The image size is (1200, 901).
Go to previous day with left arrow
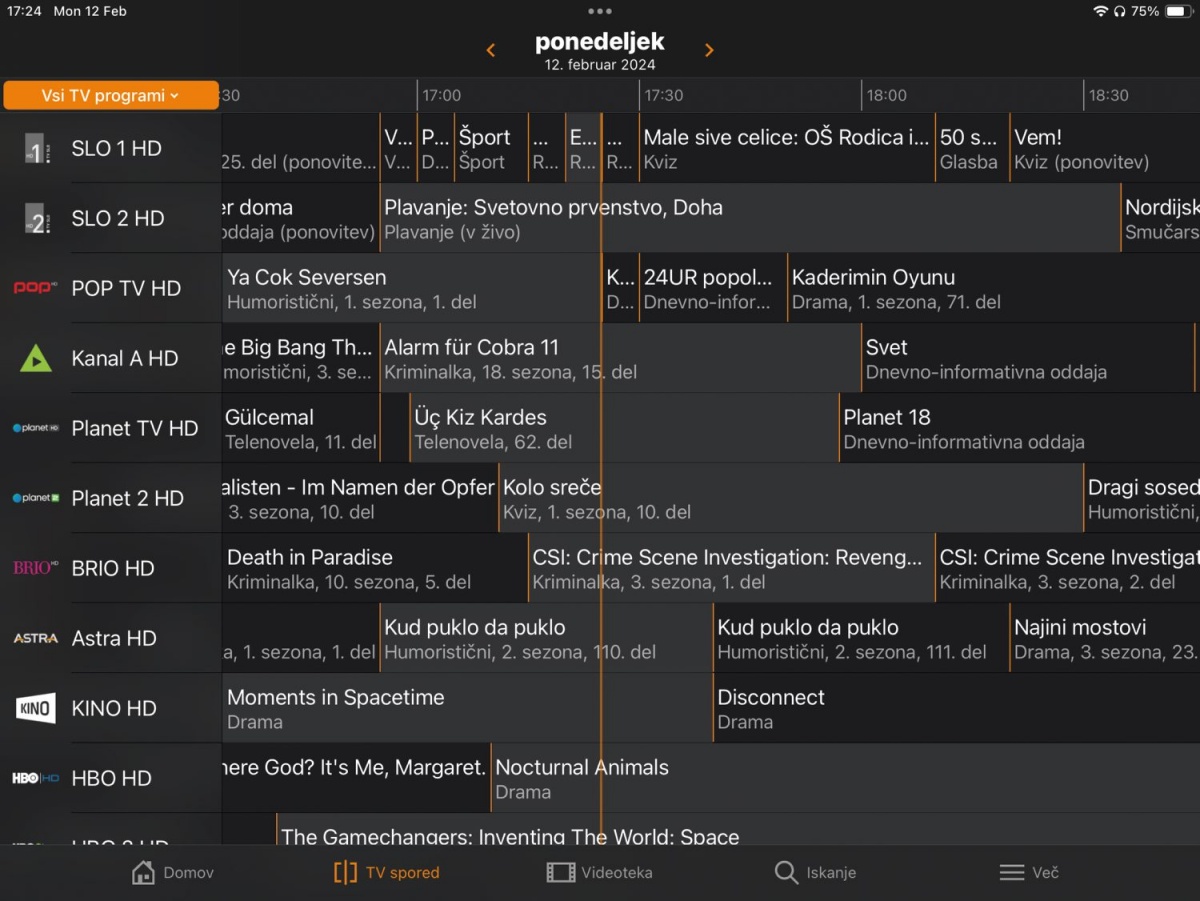pyautogui.click(x=491, y=50)
